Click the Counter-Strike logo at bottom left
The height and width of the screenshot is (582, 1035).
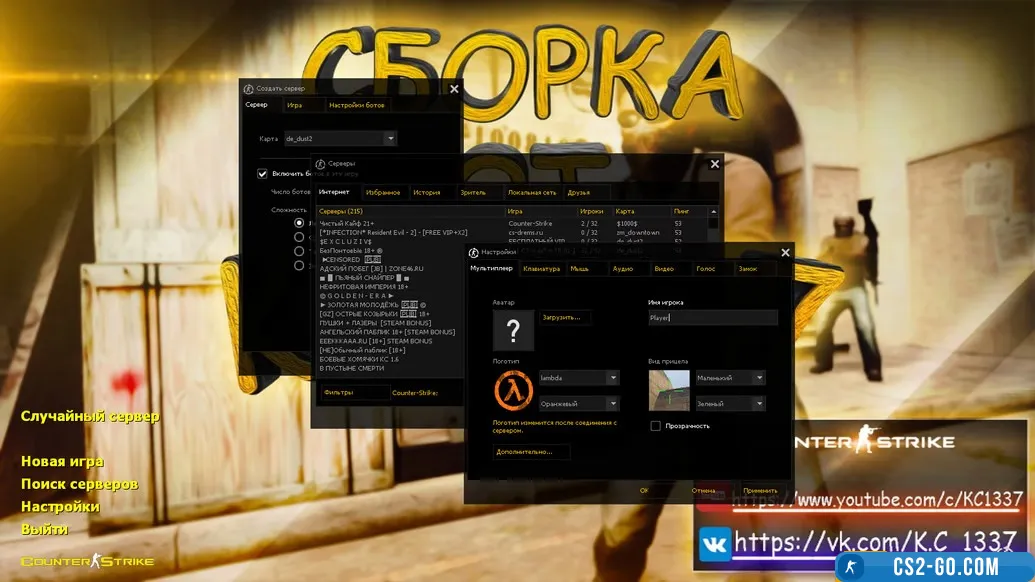click(88, 561)
